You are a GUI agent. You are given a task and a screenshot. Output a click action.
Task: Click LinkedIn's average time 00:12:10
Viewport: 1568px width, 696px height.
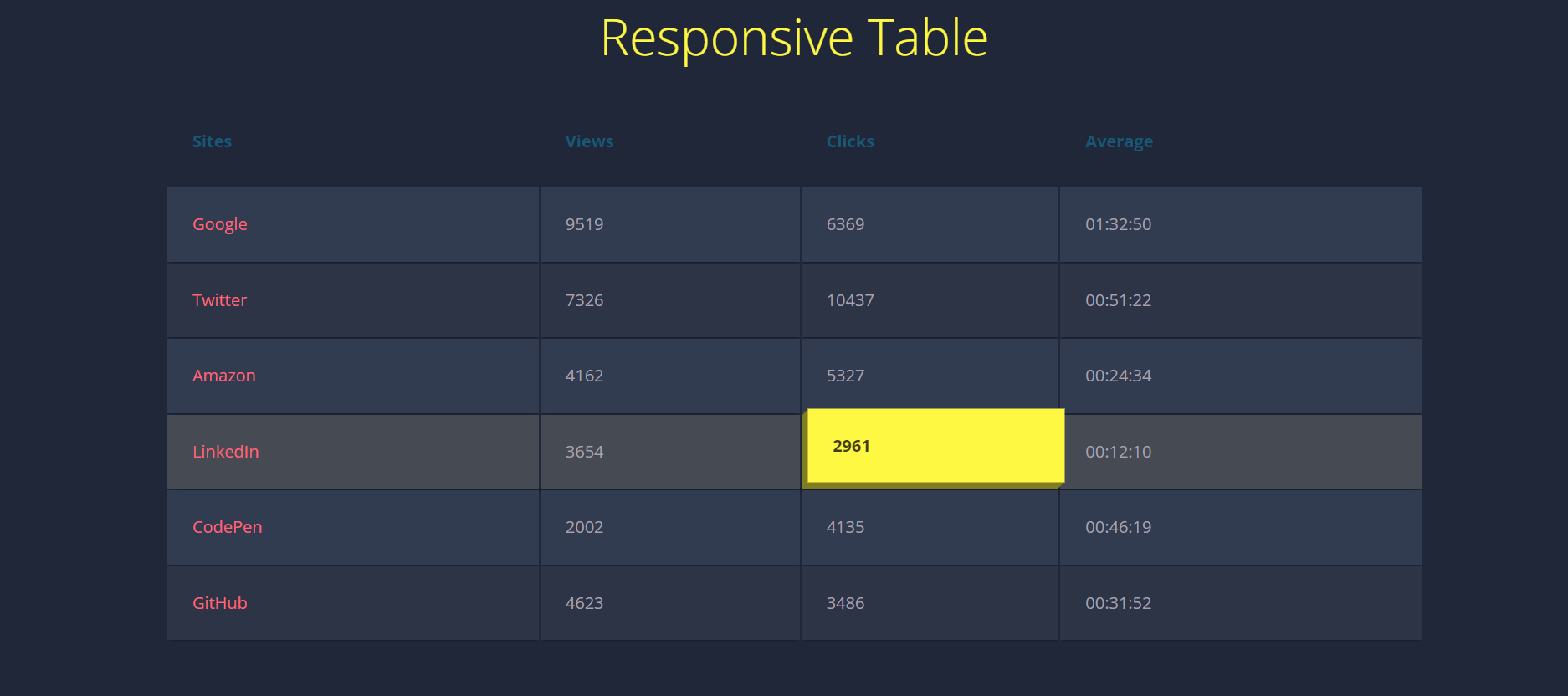[1118, 452]
